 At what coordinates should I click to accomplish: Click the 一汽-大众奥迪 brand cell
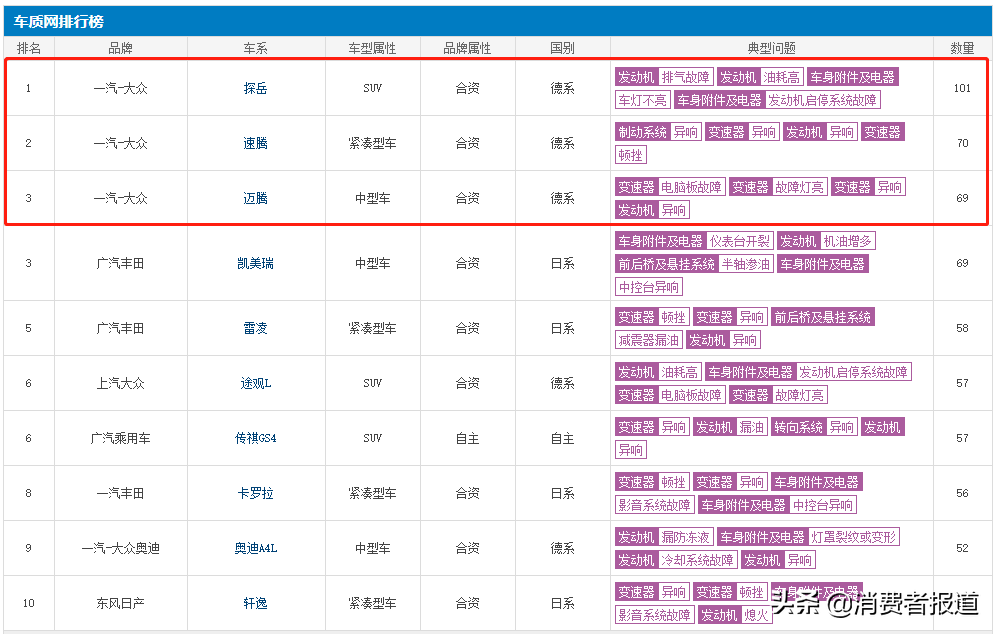point(120,548)
